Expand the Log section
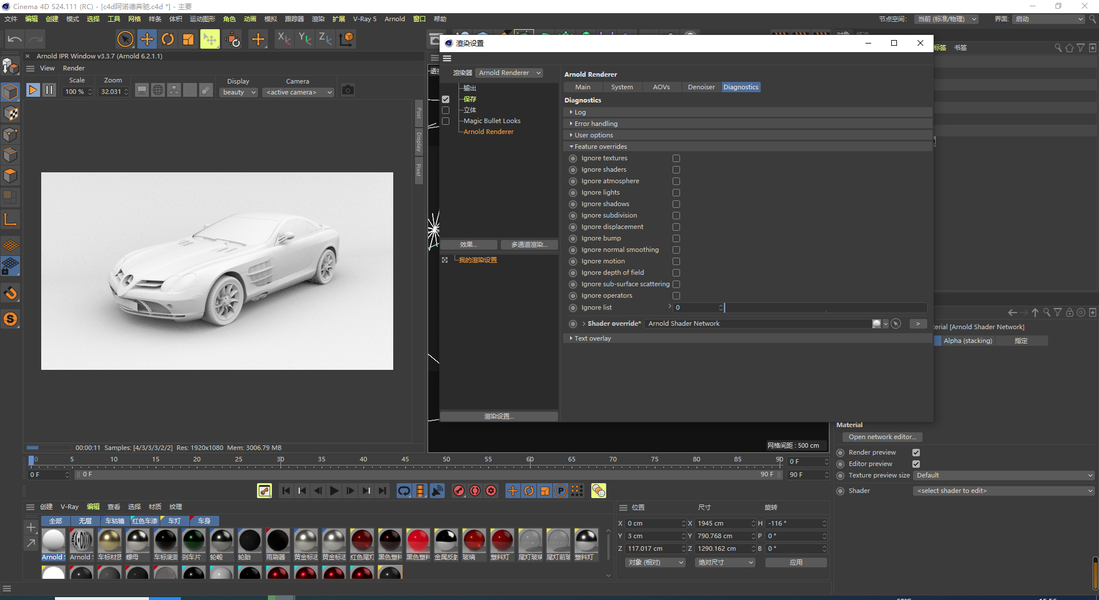The width and height of the screenshot is (1099, 600). click(580, 112)
